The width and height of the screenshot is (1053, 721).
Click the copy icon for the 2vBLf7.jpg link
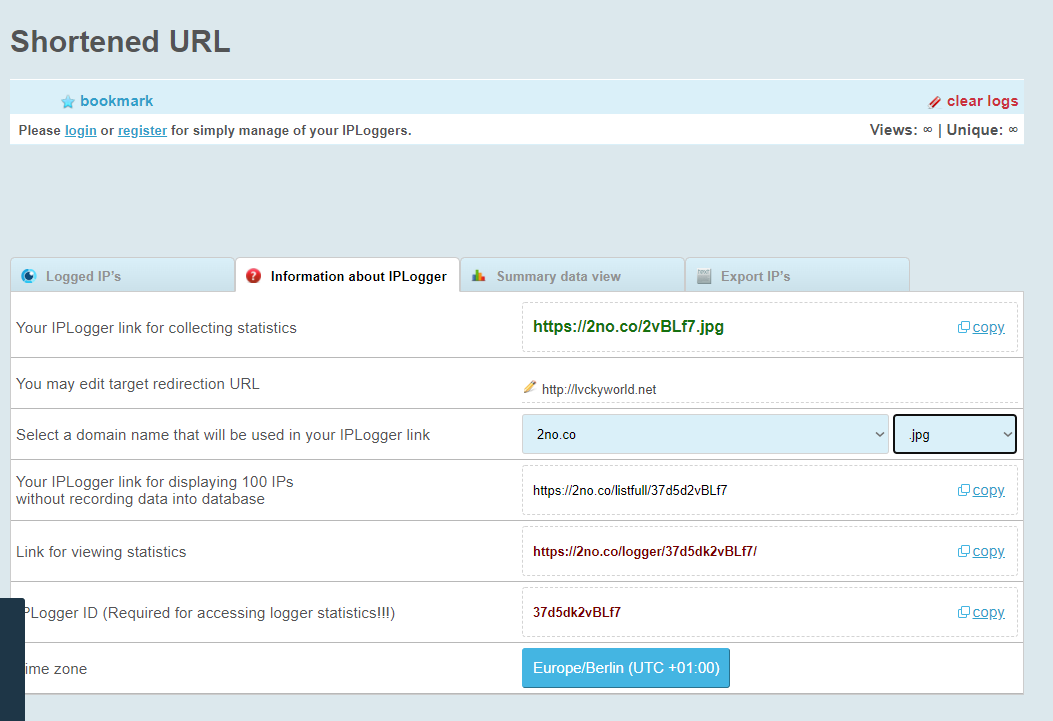click(x=963, y=328)
